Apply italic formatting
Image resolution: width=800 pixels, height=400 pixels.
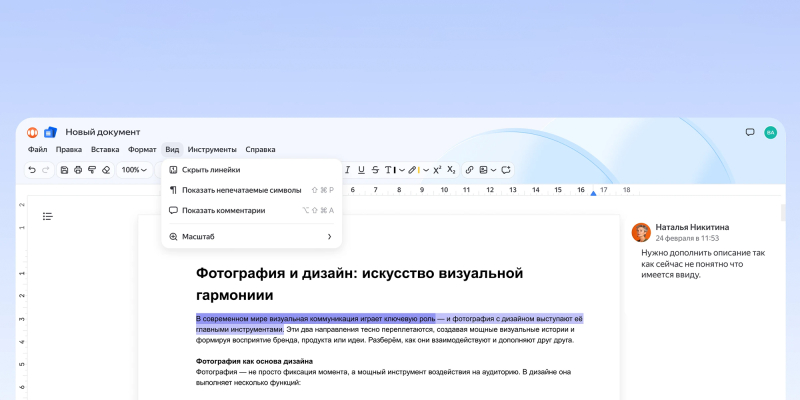pyautogui.click(x=348, y=170)
